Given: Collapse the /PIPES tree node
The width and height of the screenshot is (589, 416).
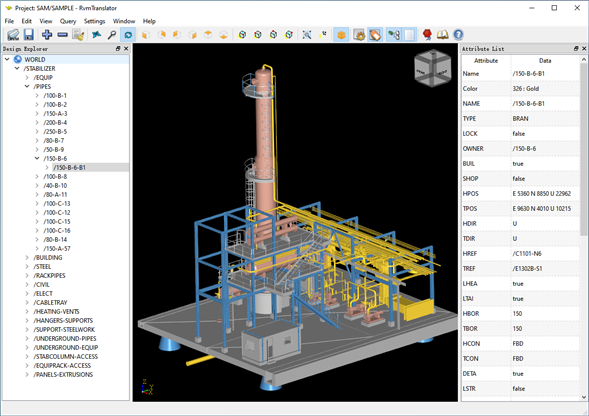Looking at the screenshot, I should [x=27, y=86].
